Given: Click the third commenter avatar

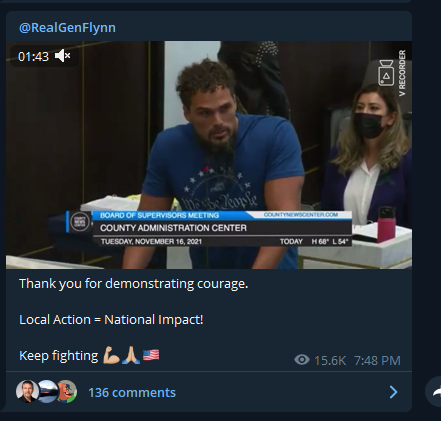Looking at the screenshot, I should point(67,391).
